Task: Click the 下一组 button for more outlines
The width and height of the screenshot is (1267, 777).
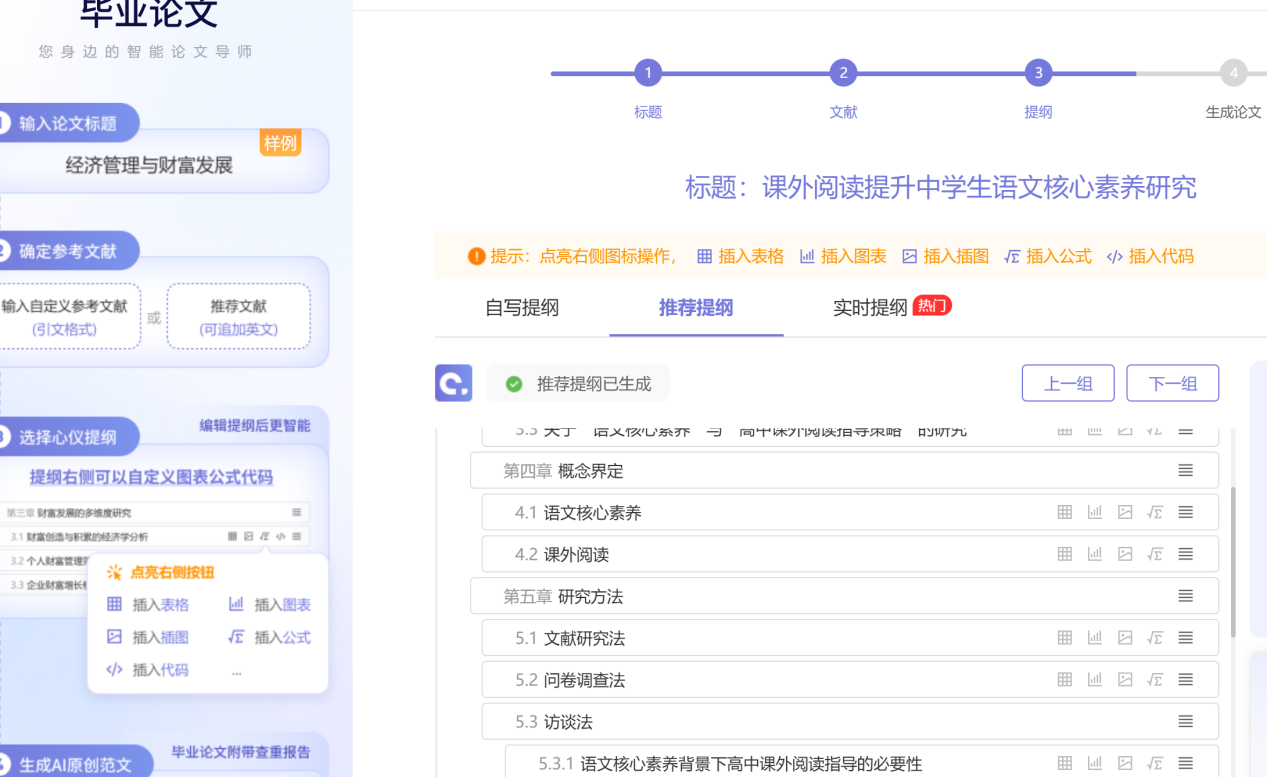Action: tap(1172, 383)
